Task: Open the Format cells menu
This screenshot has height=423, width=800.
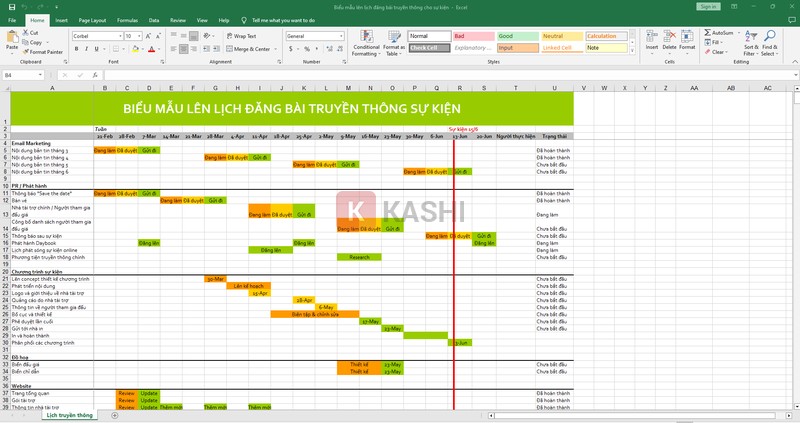Action: pyautogui.click(x=687, y=40)
